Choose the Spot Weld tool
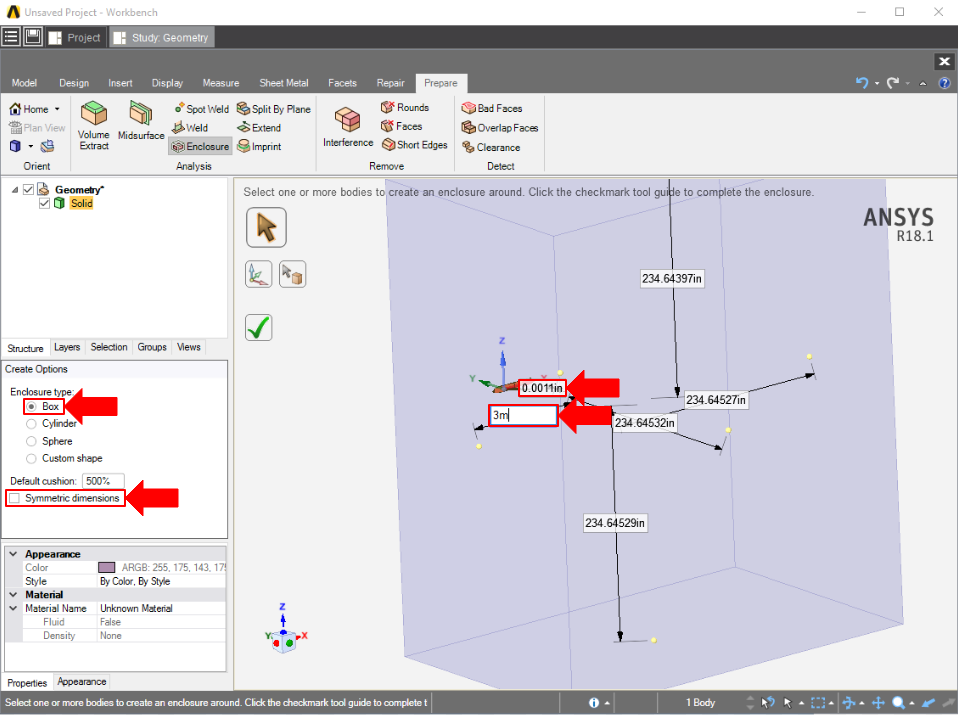Image resolution: width=958 pixels, height=715 pixels. (201, 109)
